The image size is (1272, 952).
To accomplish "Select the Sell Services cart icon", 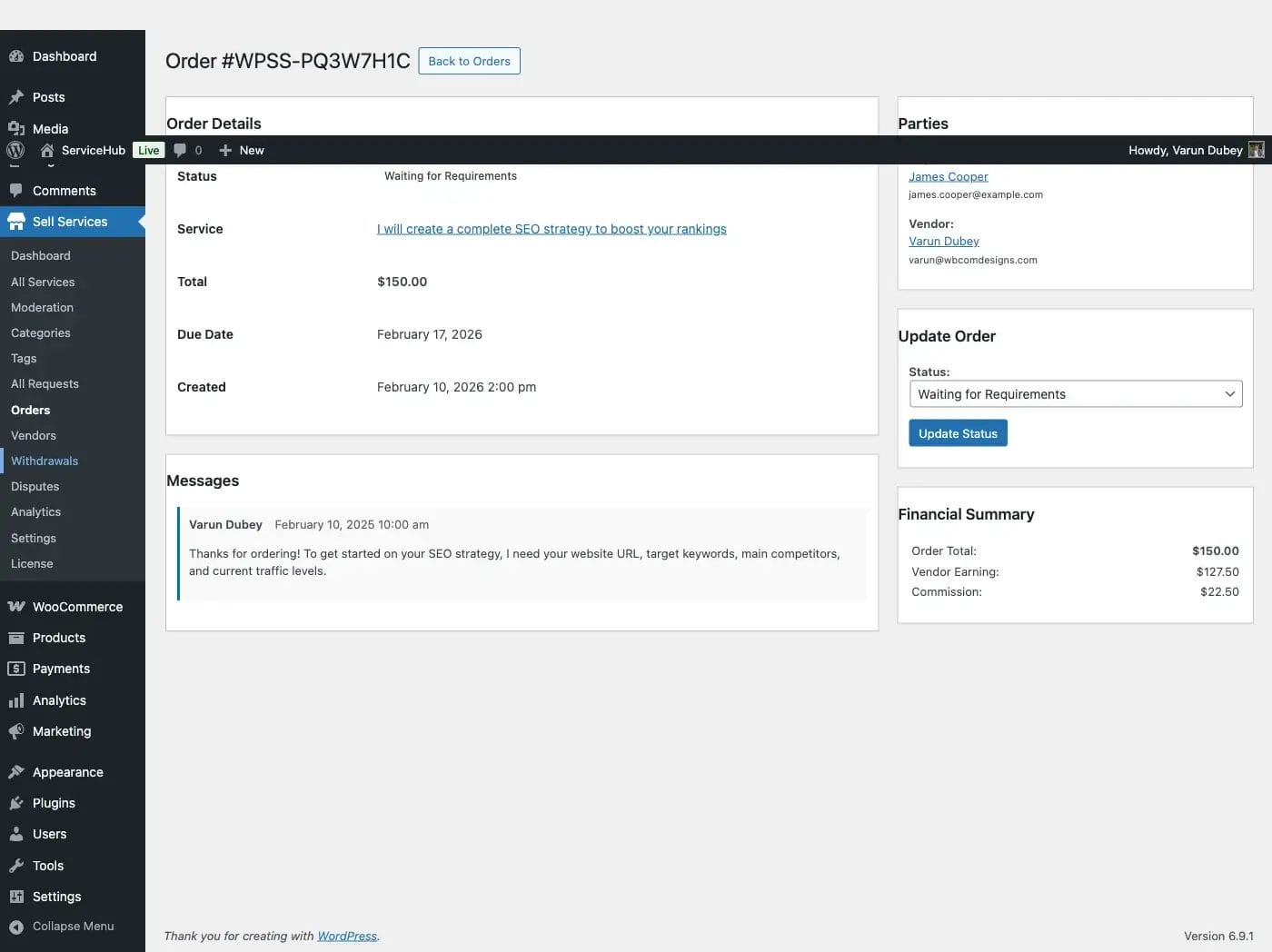I will point(17,221).
